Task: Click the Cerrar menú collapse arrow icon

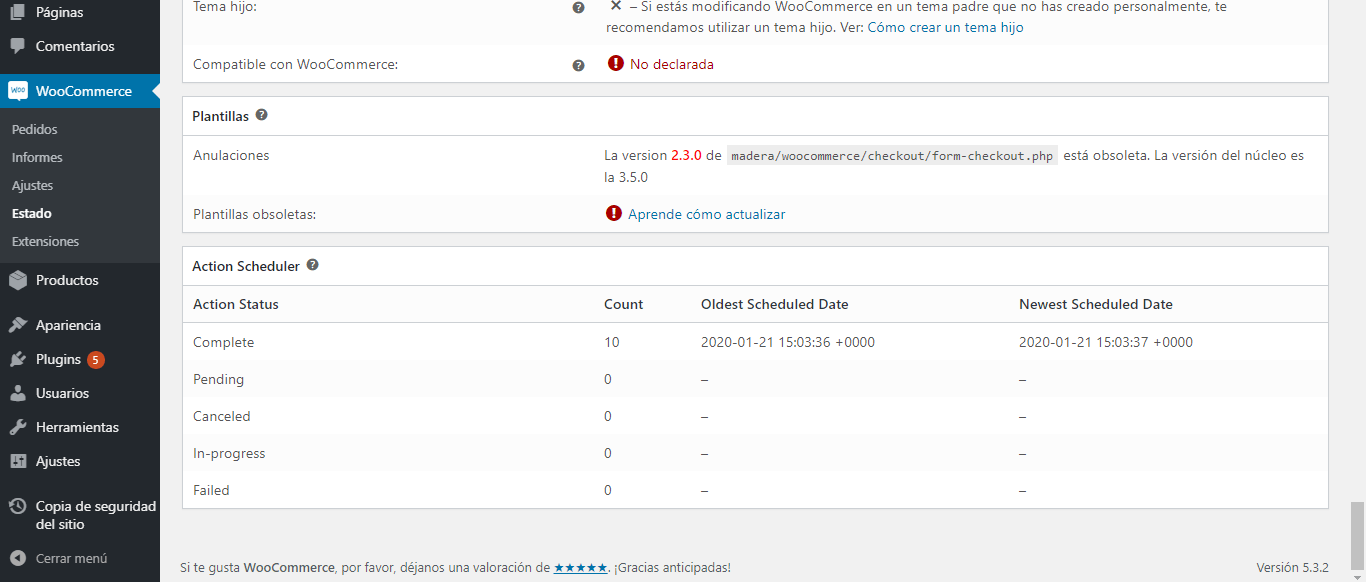Action: pos(18,558)
